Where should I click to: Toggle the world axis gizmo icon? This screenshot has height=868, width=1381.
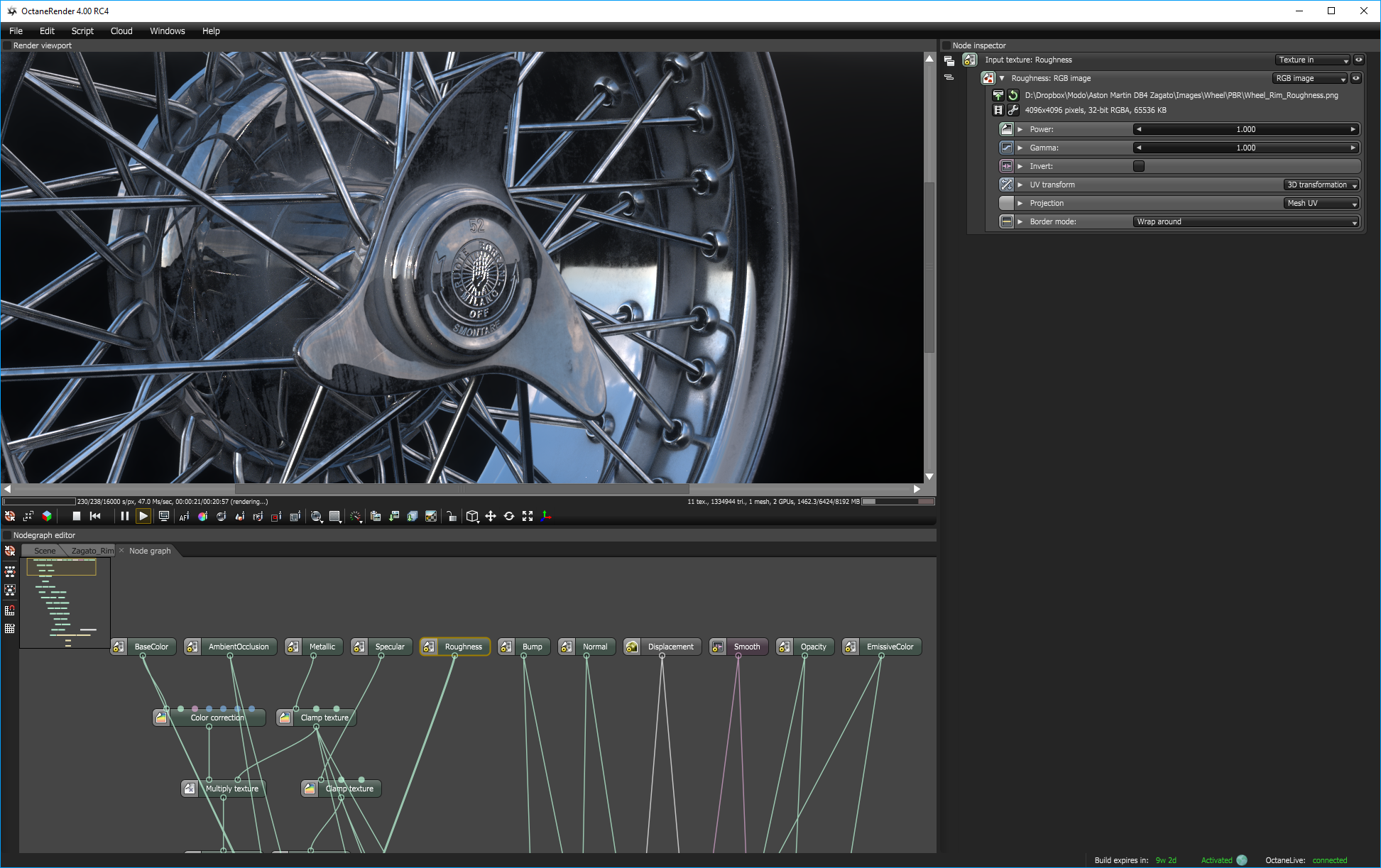pyautogui.click(x=545, y=516)
